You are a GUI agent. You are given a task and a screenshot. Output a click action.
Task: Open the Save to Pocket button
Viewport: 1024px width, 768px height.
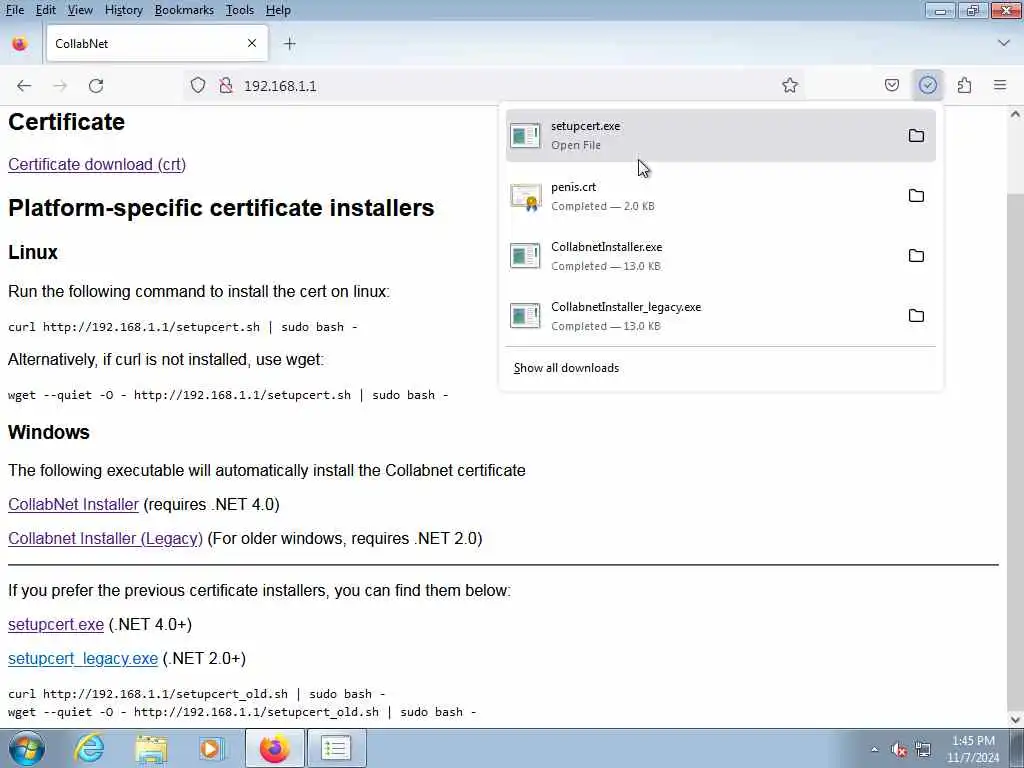(x=891, y=86)
